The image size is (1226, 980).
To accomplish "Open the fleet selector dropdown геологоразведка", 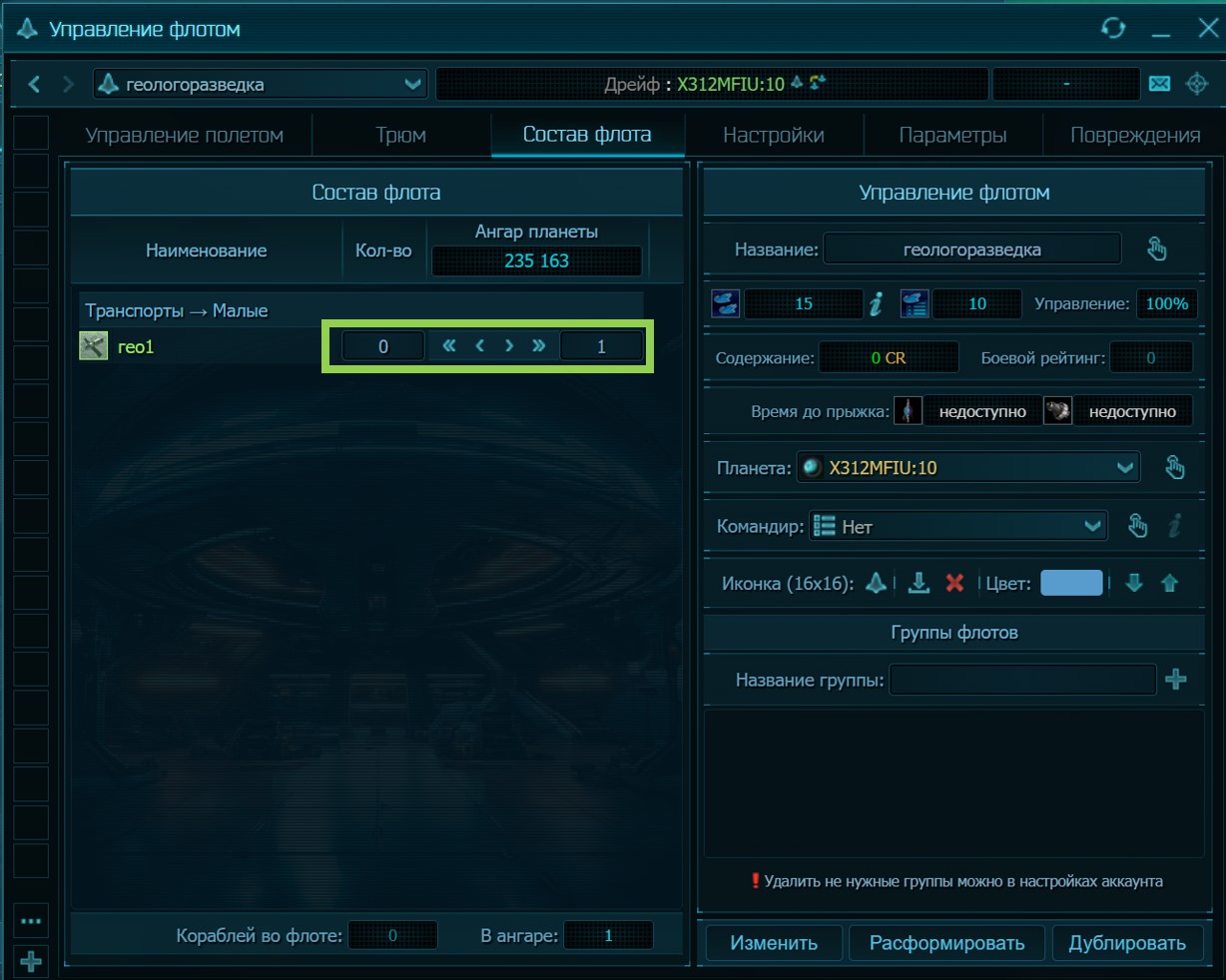I will [261, 84].
